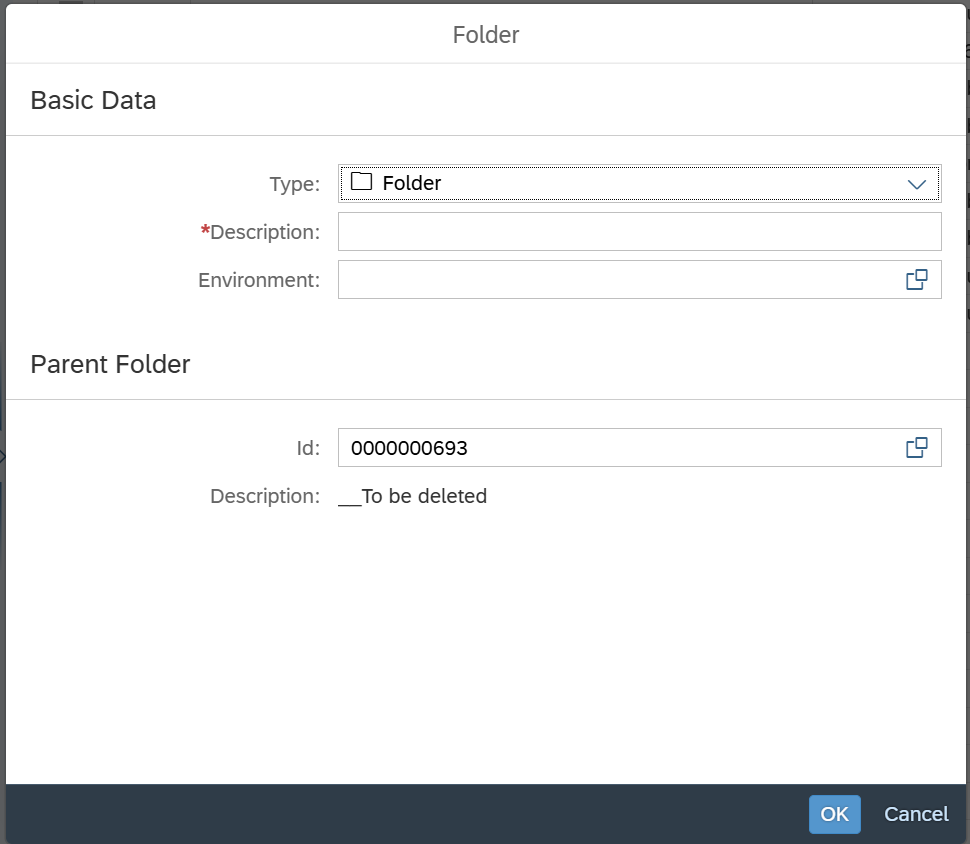Image resolution: width=970 pixels, height=844 pixels.
Task: Dismiss the dialog using Cancel
Action: 916,814
